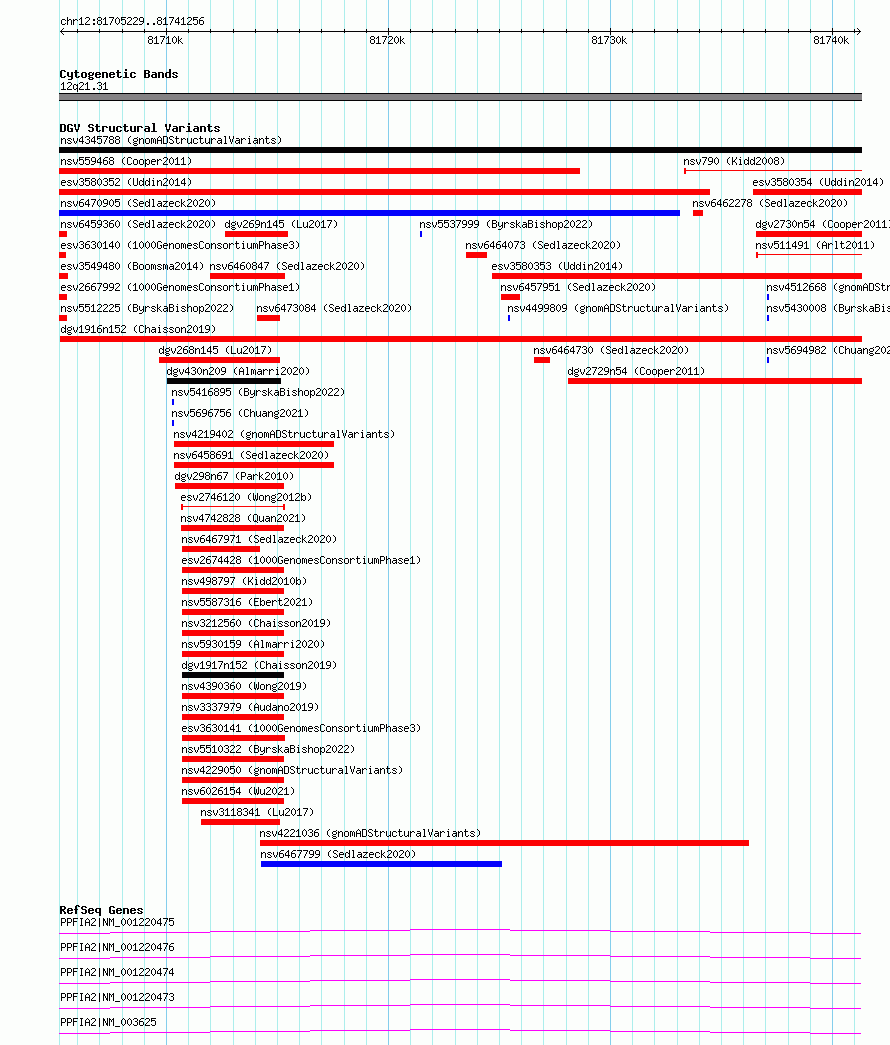Click the 81730k ruler position

pos(609,41)
